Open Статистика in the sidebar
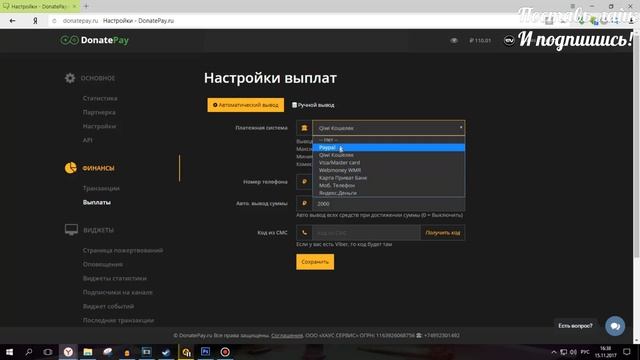Screen dimensions: 640x360 tap(100, 98)
